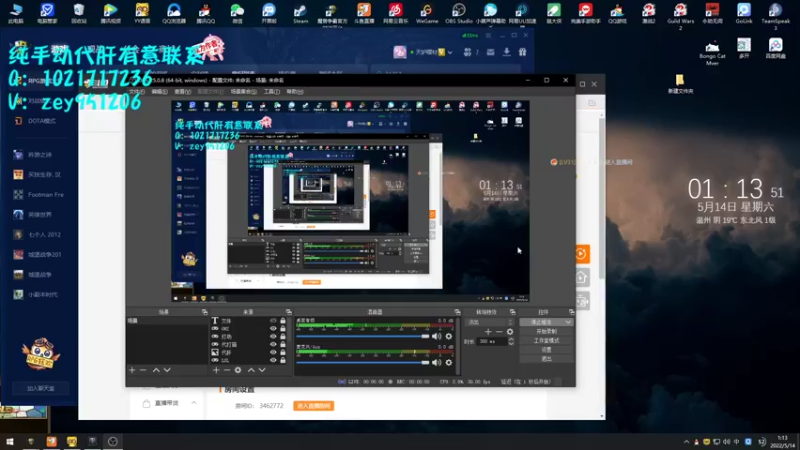Launch OBS Studio from its desktop icon
This screenshot has width=800, height=450.
click(x=459, y=14)
